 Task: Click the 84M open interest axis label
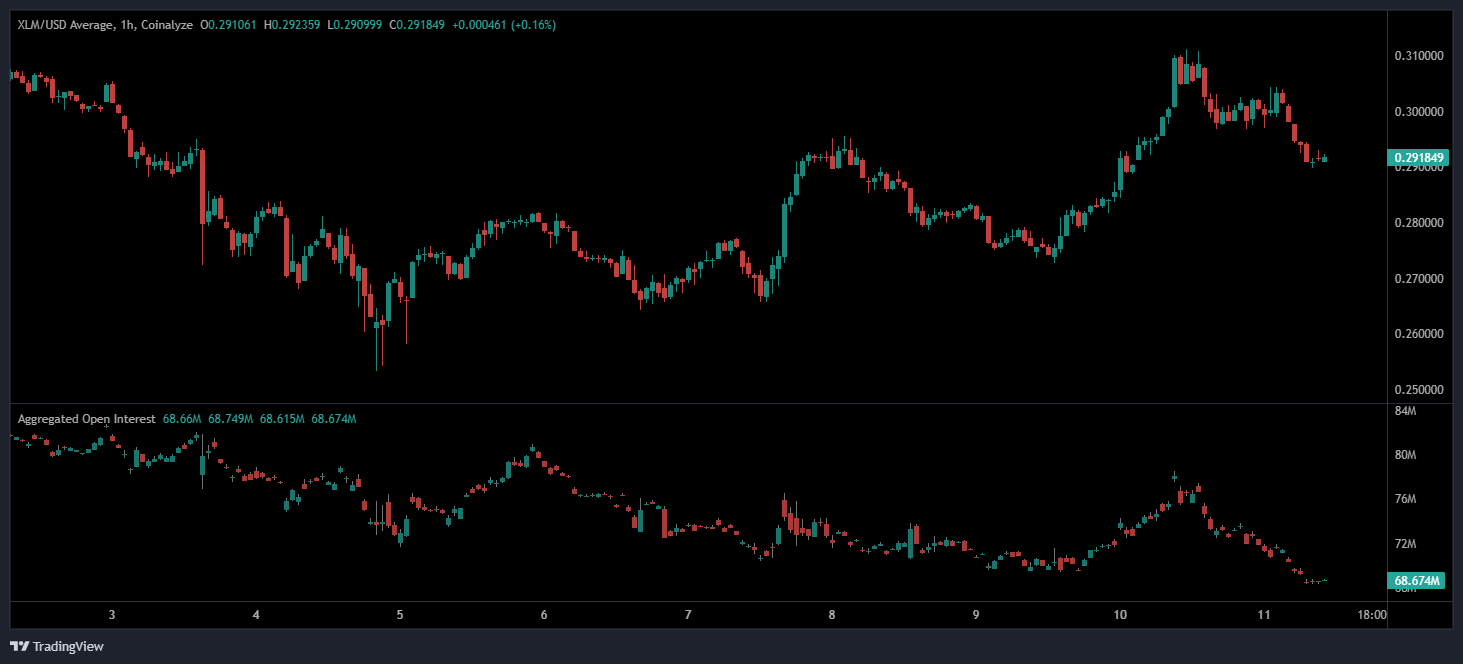coord(1405,411)
